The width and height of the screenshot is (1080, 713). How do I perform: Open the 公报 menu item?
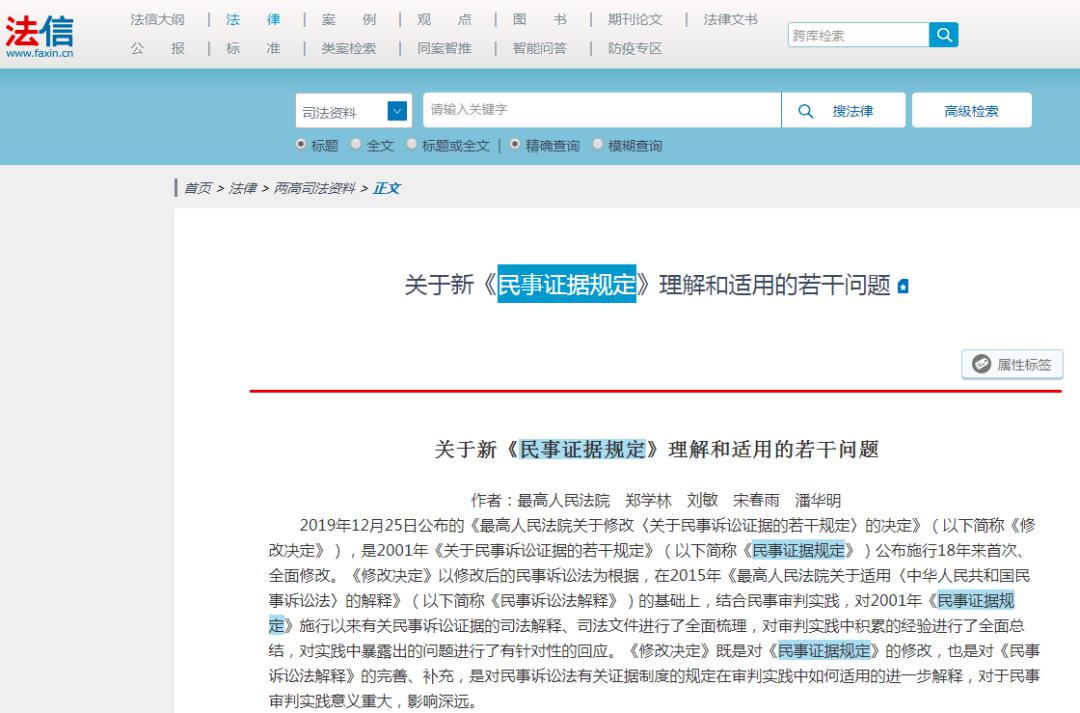pyautogui.click(x=158, y=48)
